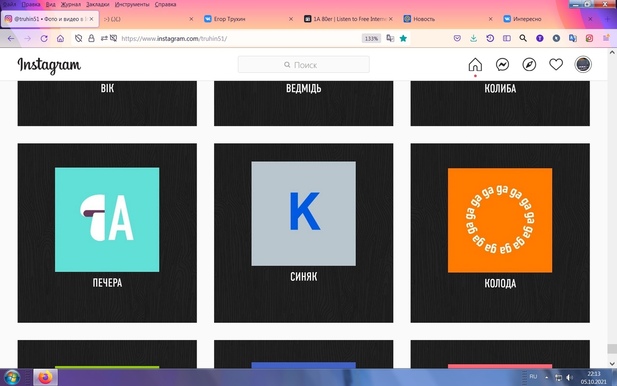Open the СИНЯК post thumbnail
The width and height of the screenshot is (617, 386).
[303, 233]
